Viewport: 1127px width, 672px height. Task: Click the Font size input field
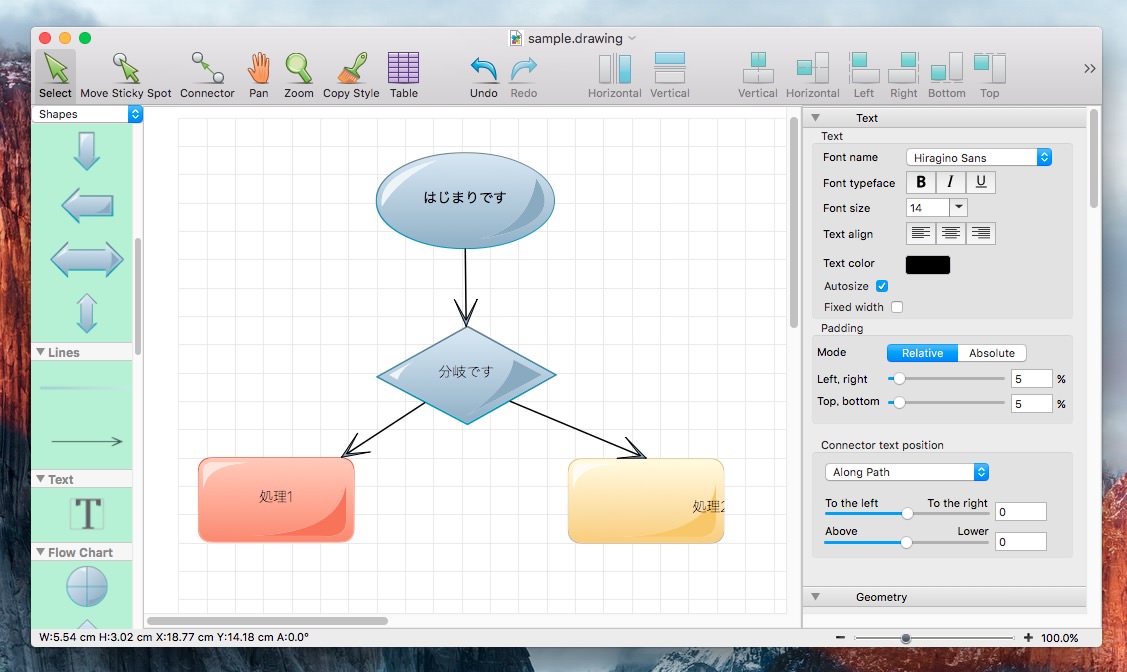coord(926,208)
